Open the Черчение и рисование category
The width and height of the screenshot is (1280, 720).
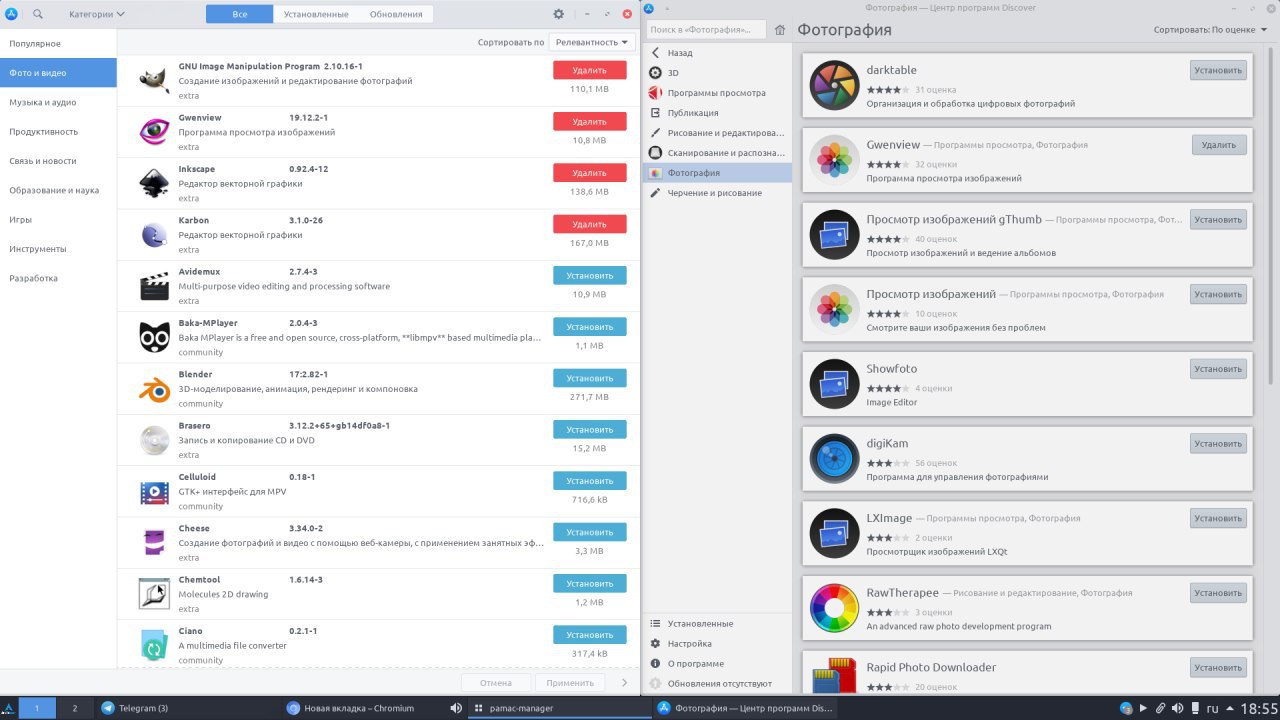[717, 193]
